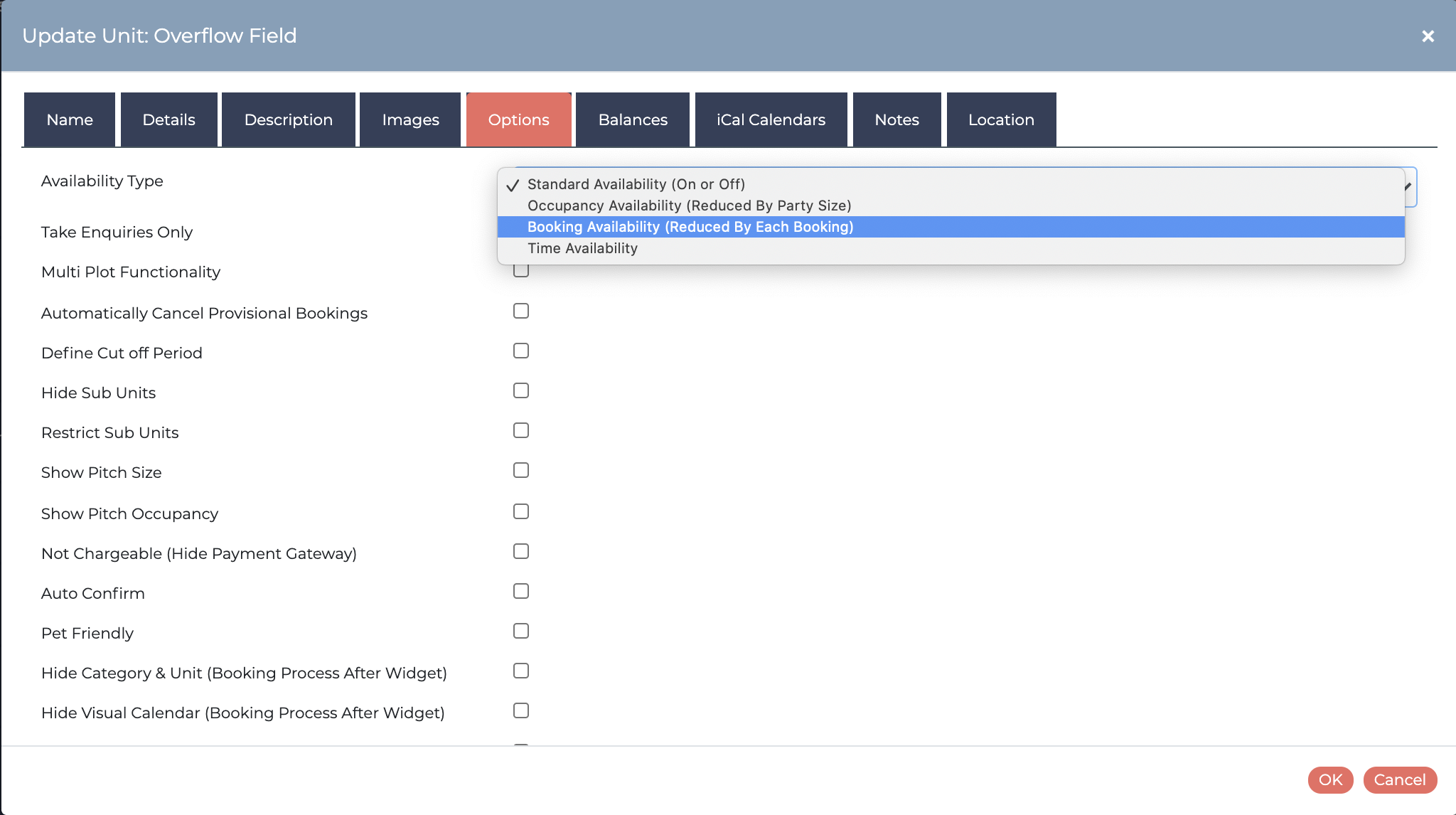Click the Show Pitch Size label
Image resolution: width=1456 pixels, height=815 pixels.
point(101,472)
